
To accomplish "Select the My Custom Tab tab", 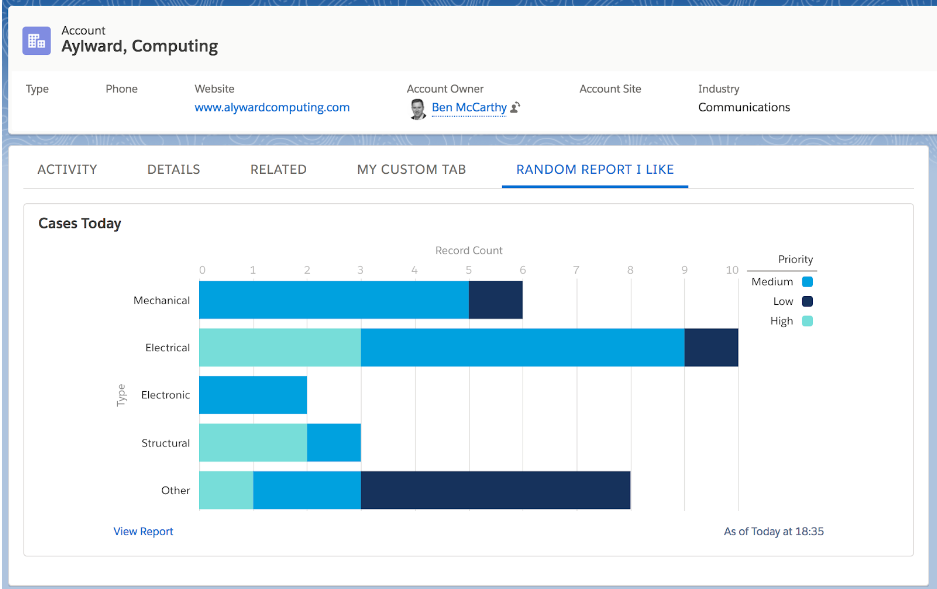I will pos(411,170).
